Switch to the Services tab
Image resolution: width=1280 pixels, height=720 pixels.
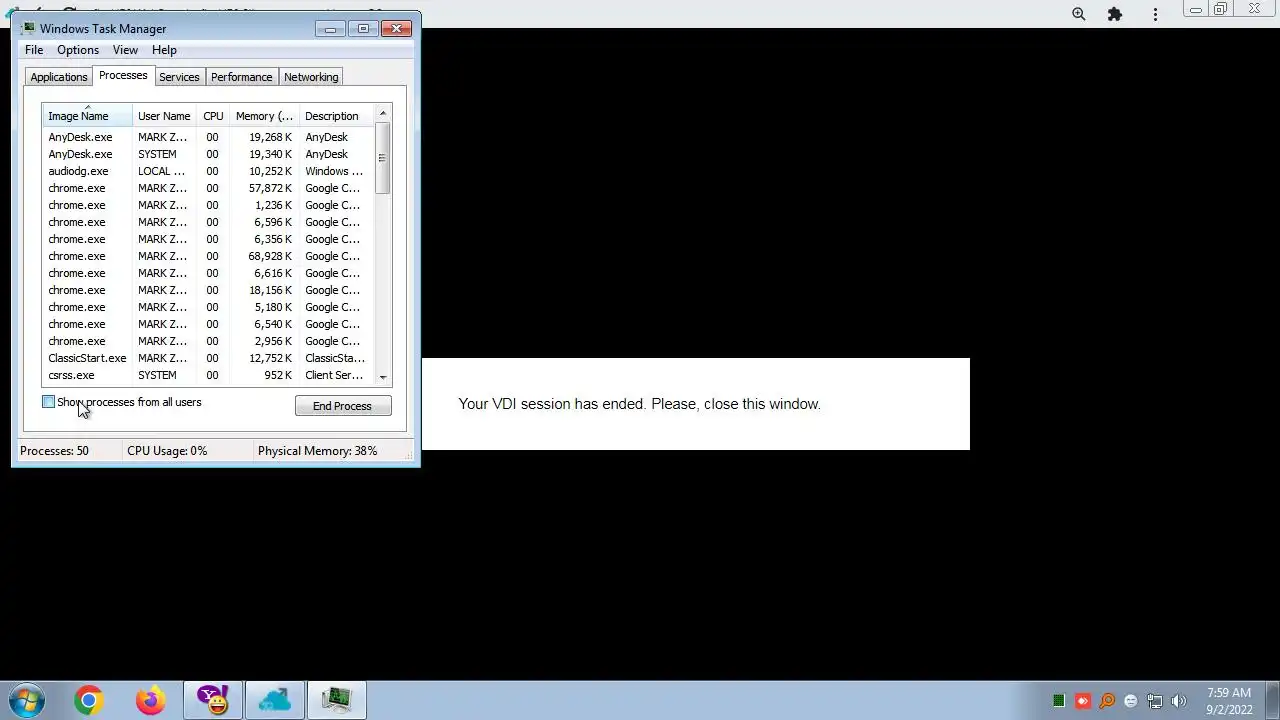[x=179, y=77]
